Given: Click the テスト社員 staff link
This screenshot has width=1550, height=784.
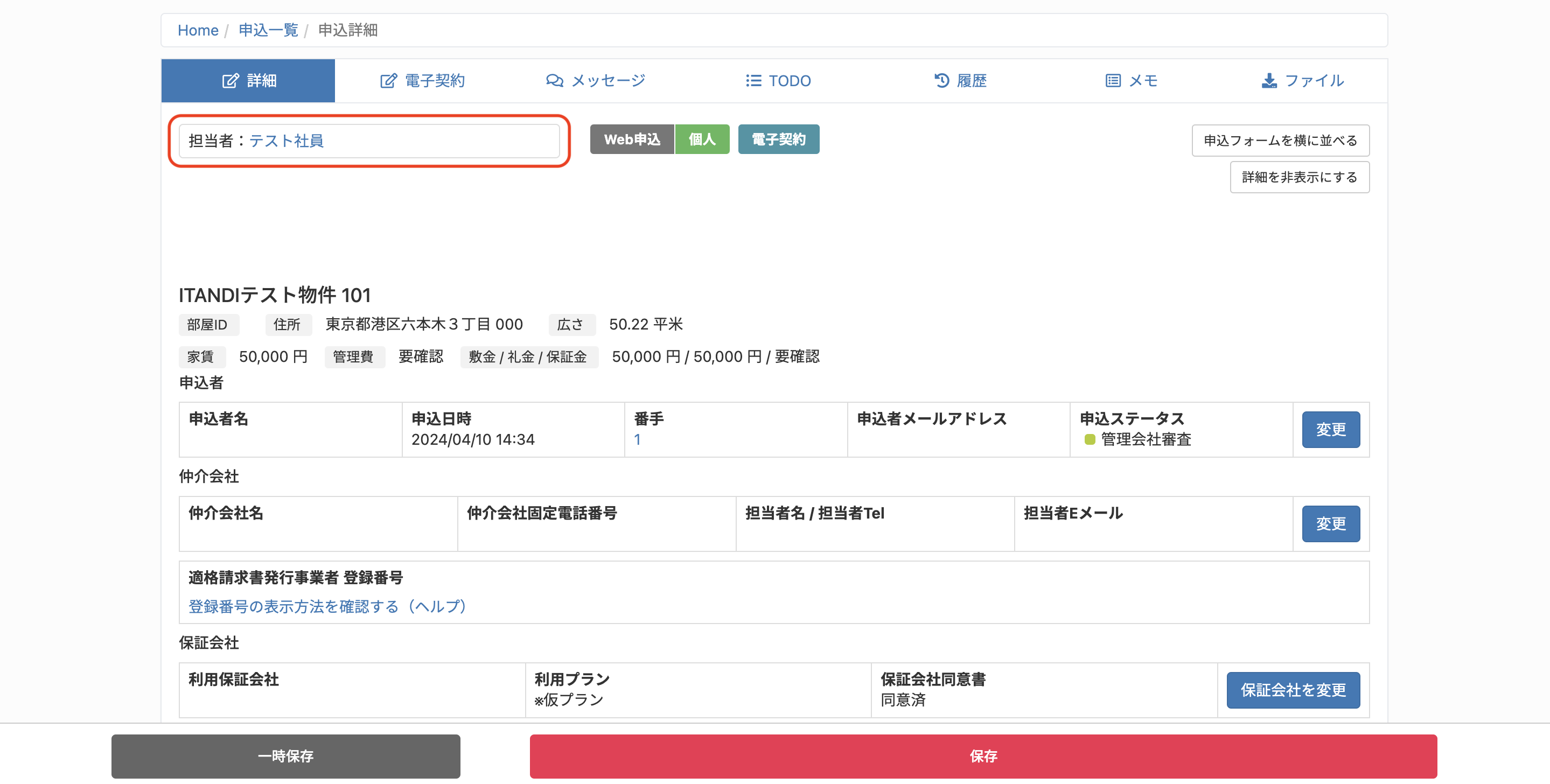Looking at the screenshot, I should 287,141.
